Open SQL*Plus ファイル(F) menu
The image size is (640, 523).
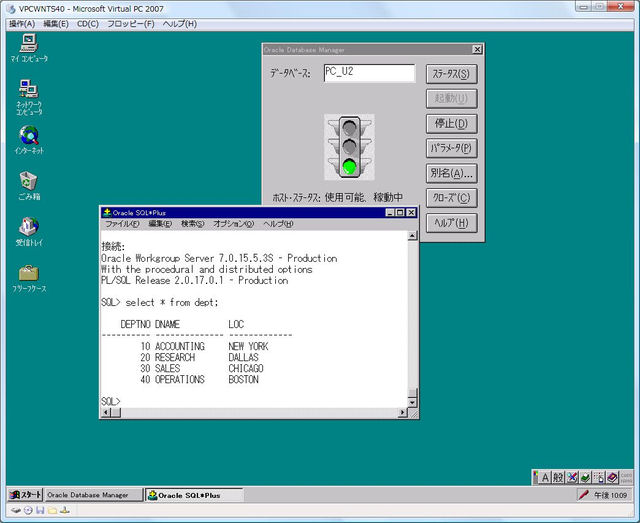[122, 224]
